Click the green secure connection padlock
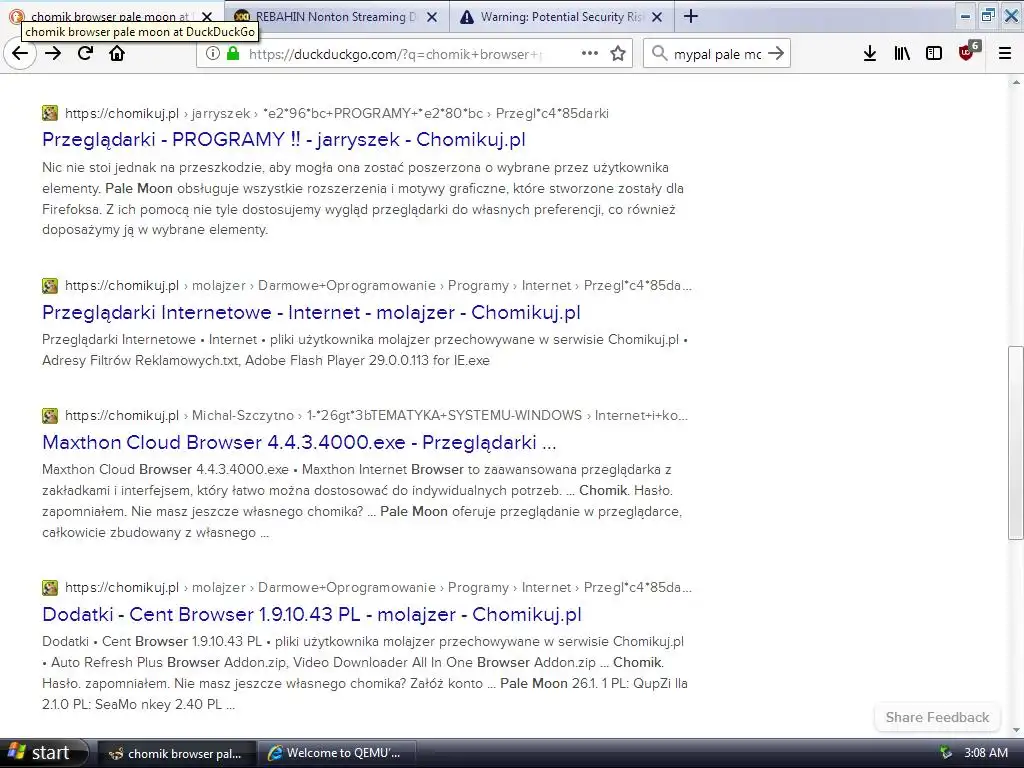 (232, 54)
